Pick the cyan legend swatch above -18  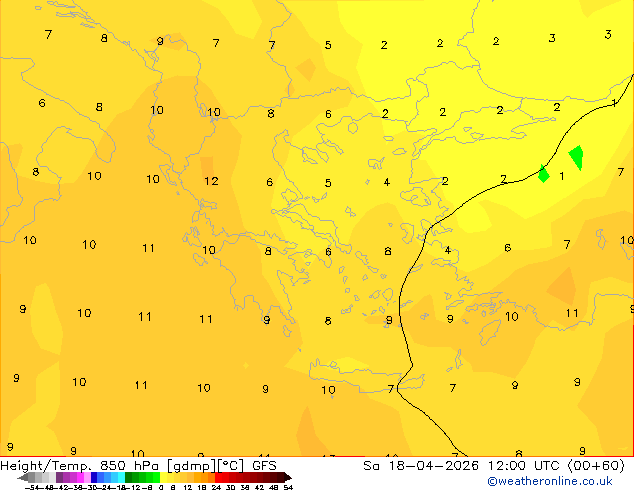(122, 477)
